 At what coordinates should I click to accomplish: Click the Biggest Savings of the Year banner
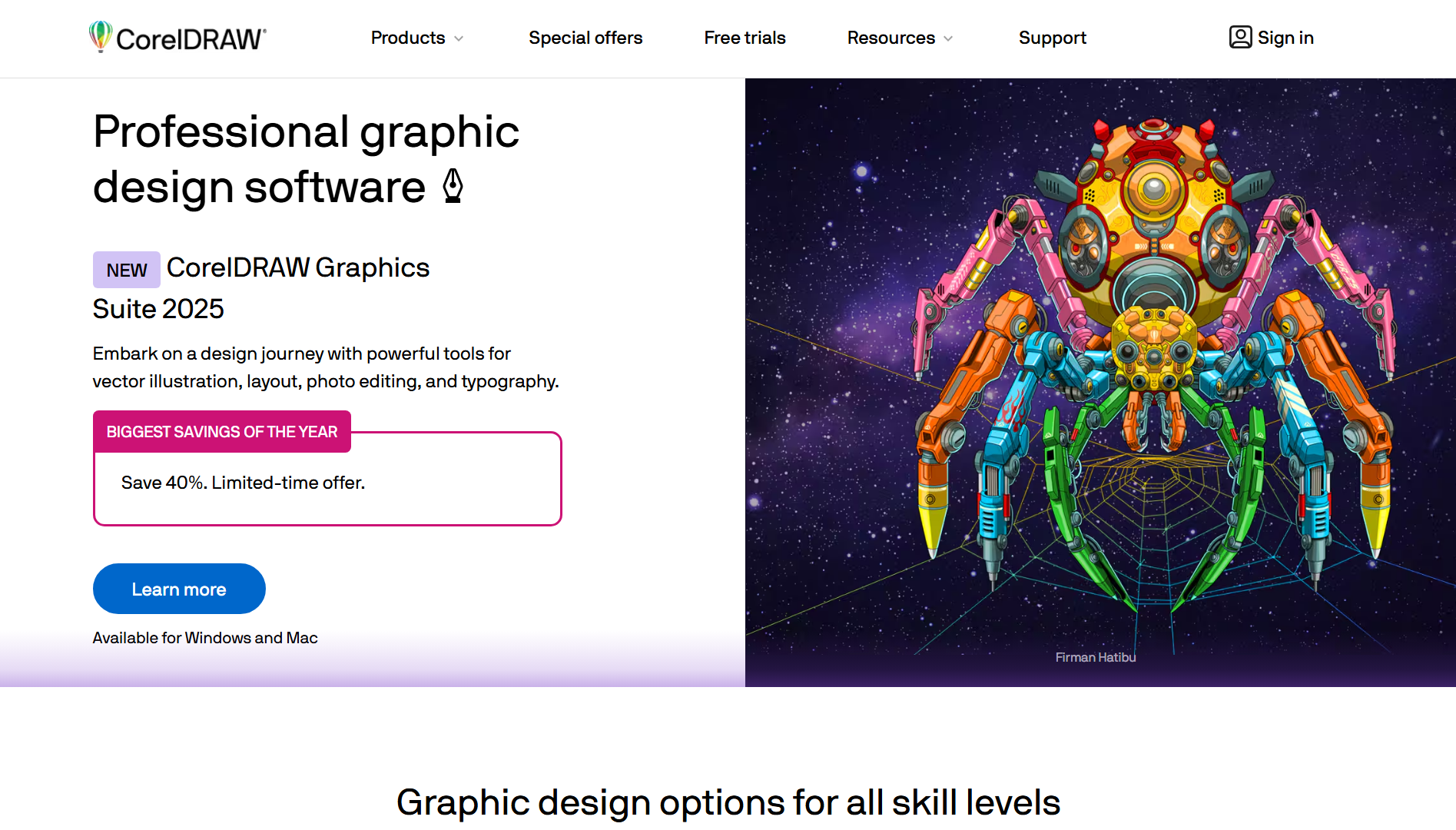tap(221, 432)
